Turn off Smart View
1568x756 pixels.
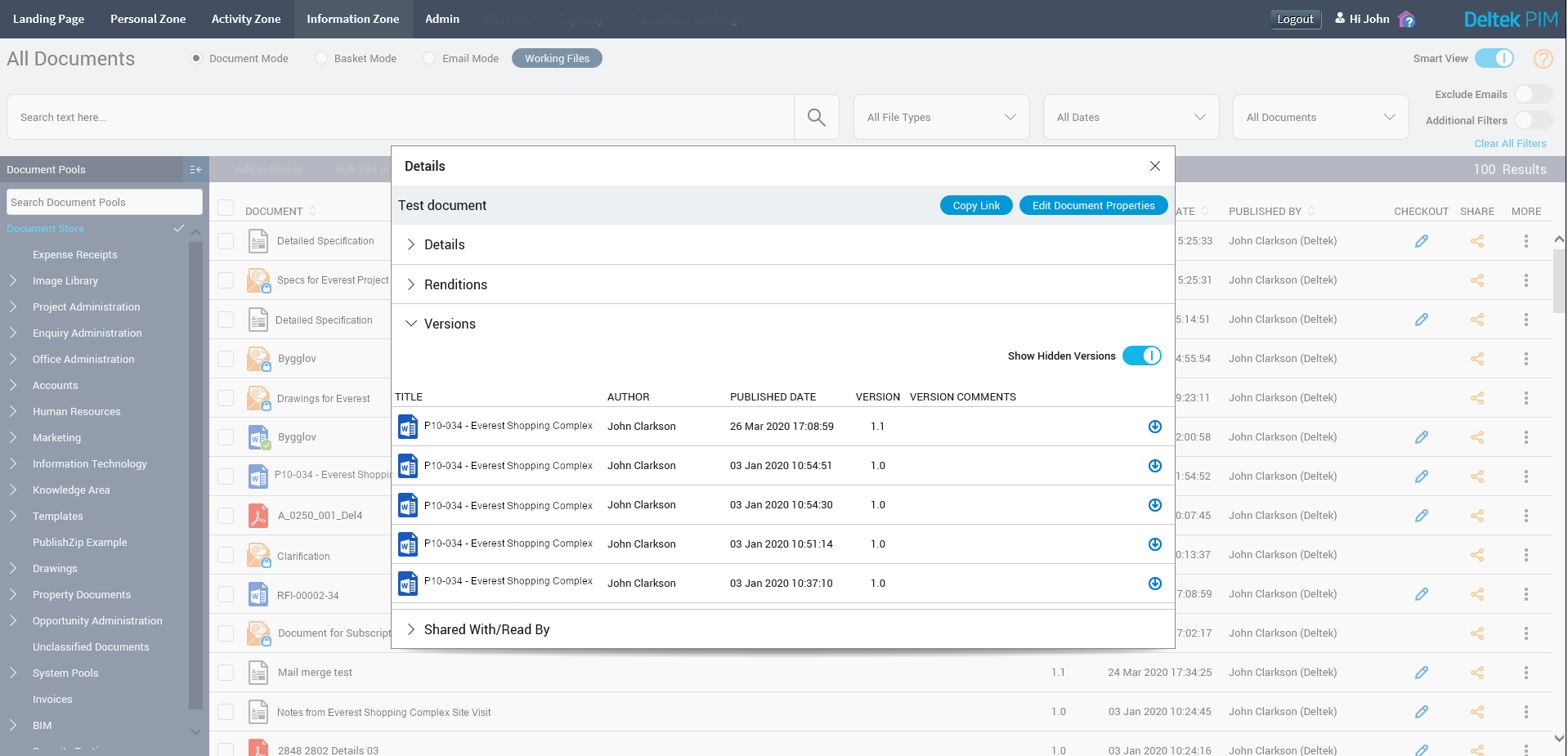point(1496,58)
